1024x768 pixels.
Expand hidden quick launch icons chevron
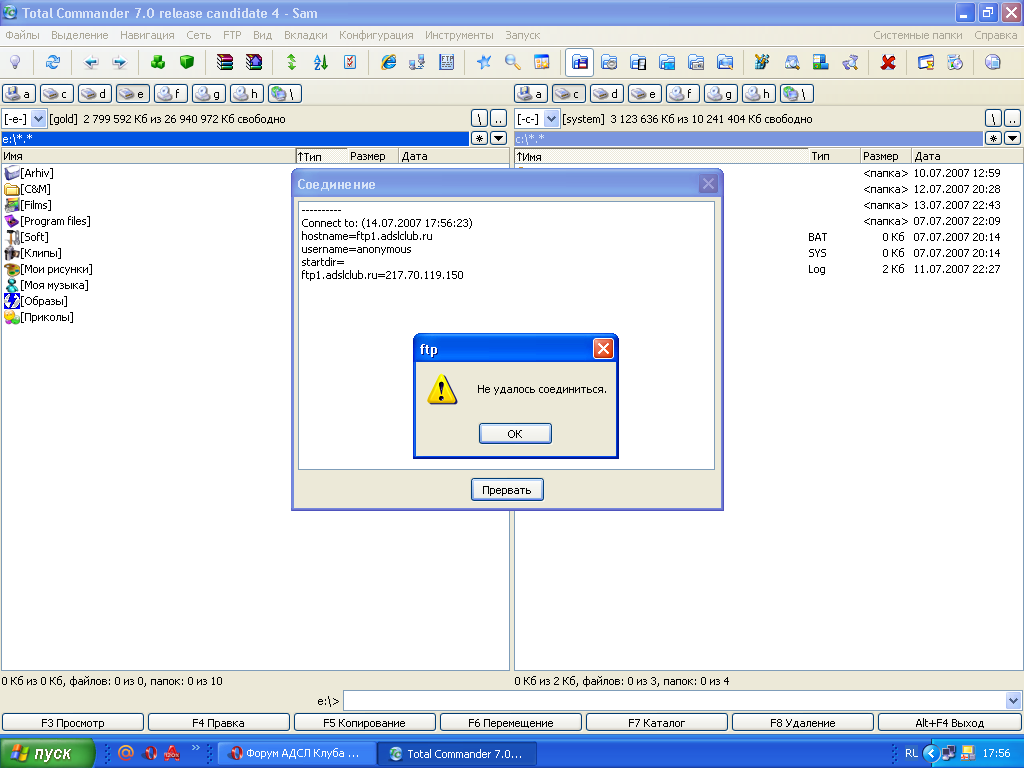coord(195,748)
